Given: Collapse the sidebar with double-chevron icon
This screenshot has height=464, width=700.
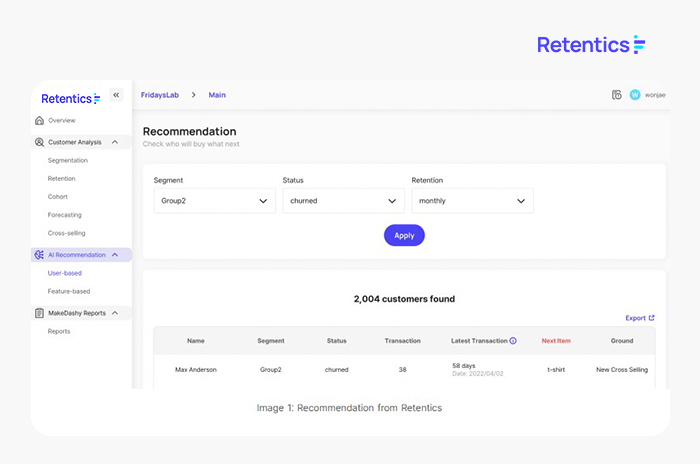Looking at the screenshot, I should pos(116,95).
